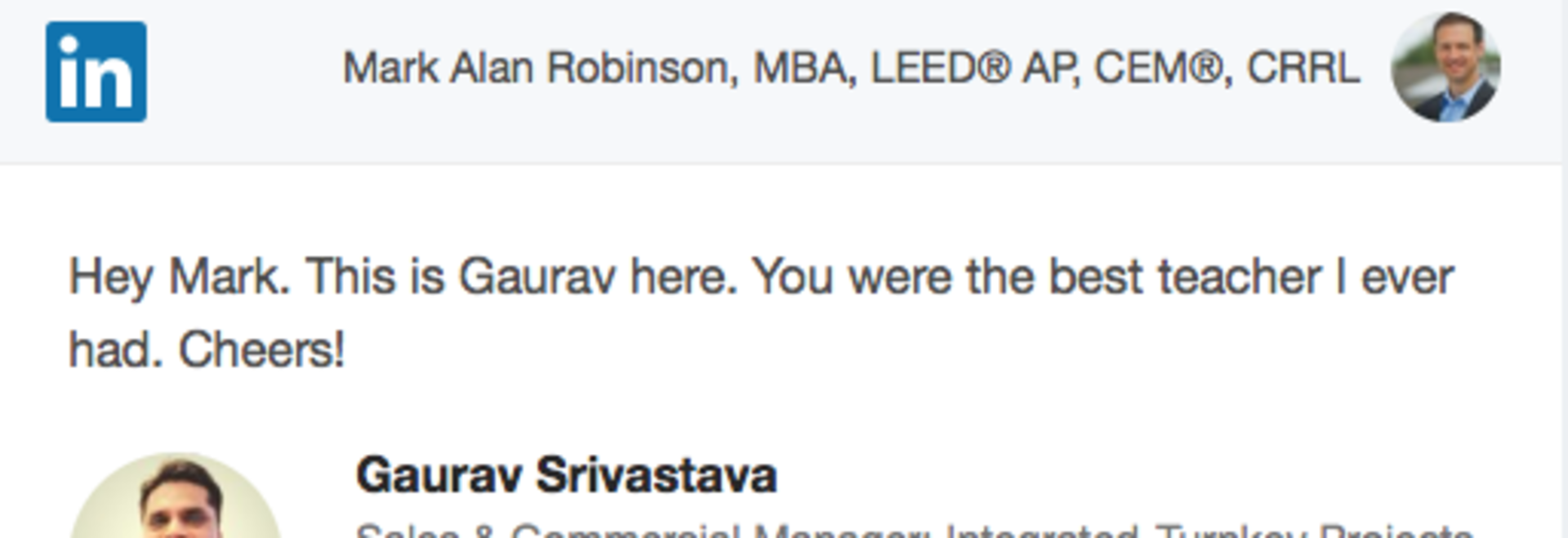Click "You were" in the message text

pos(852,277)
